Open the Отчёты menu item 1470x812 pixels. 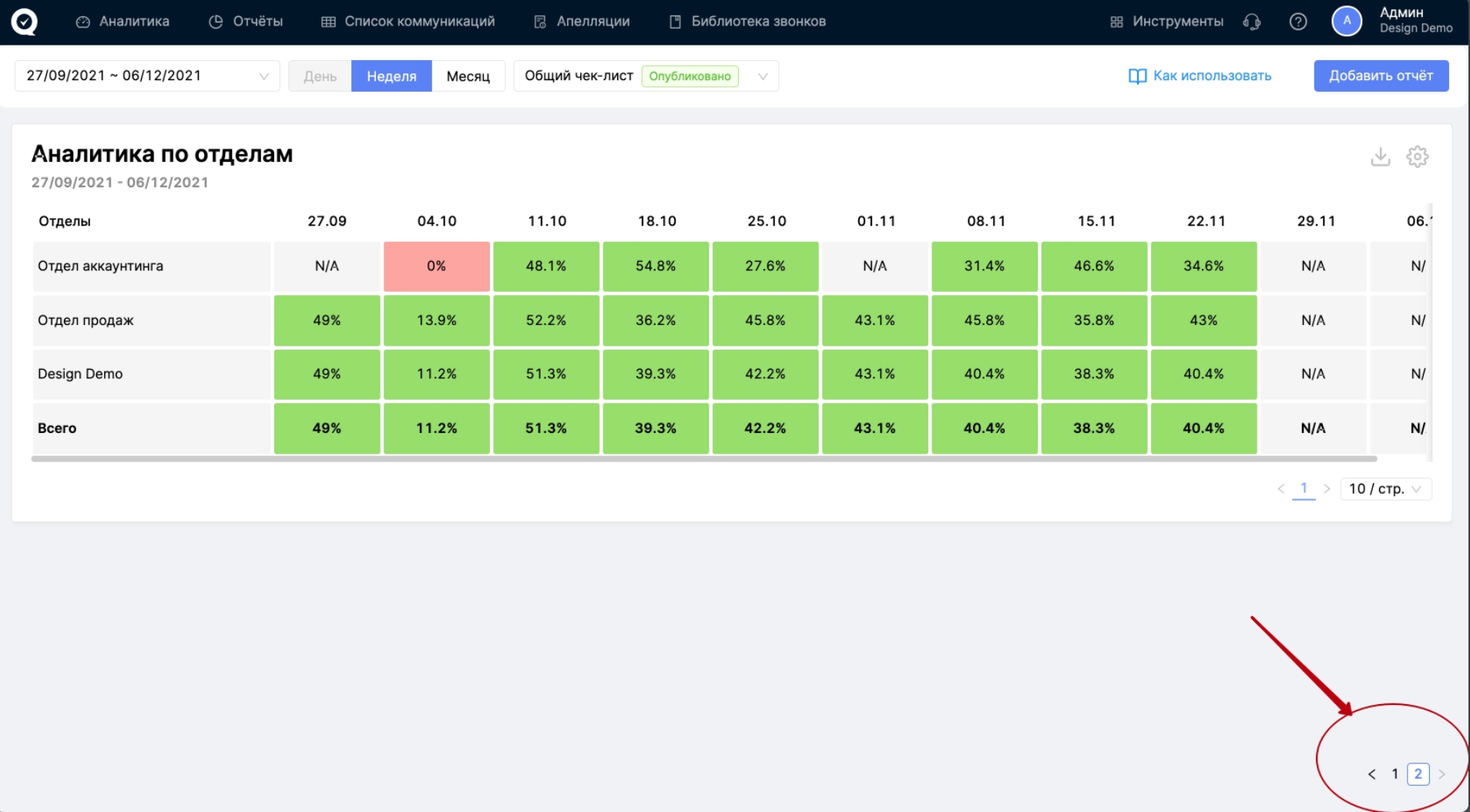click(x=247, y=22)
